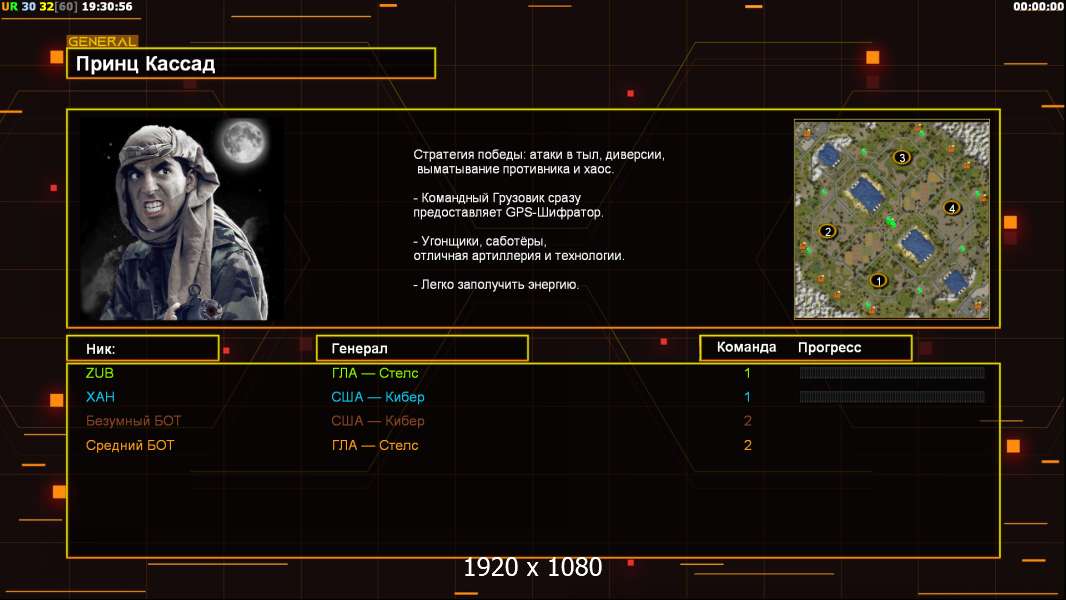Click team number 1 in the ХАН row
1066x600 pixels.
[747, 397]
